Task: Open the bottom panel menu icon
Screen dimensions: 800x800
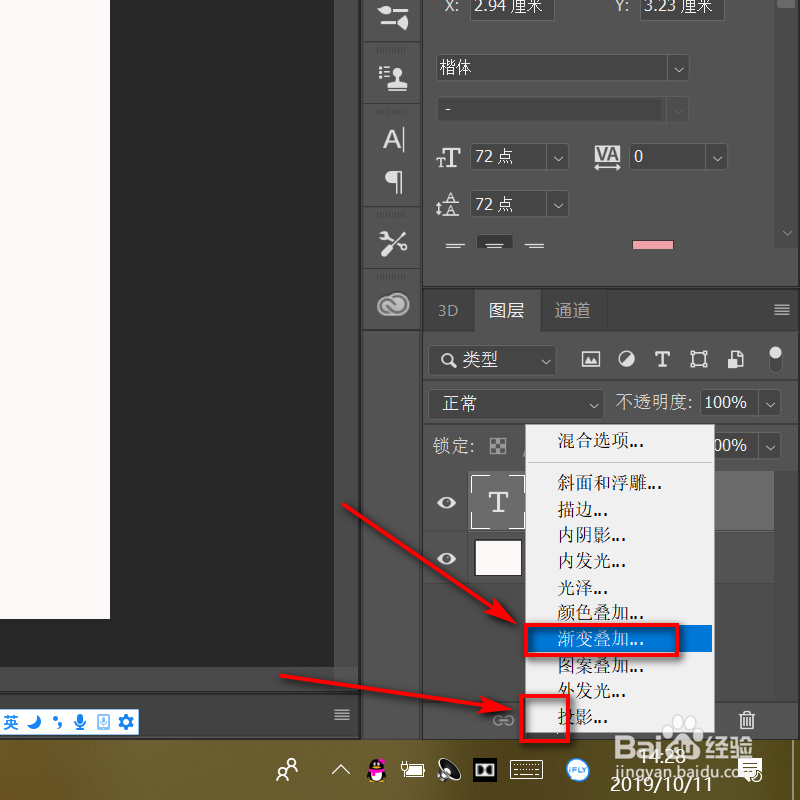Action: click(x=341, y=715)
